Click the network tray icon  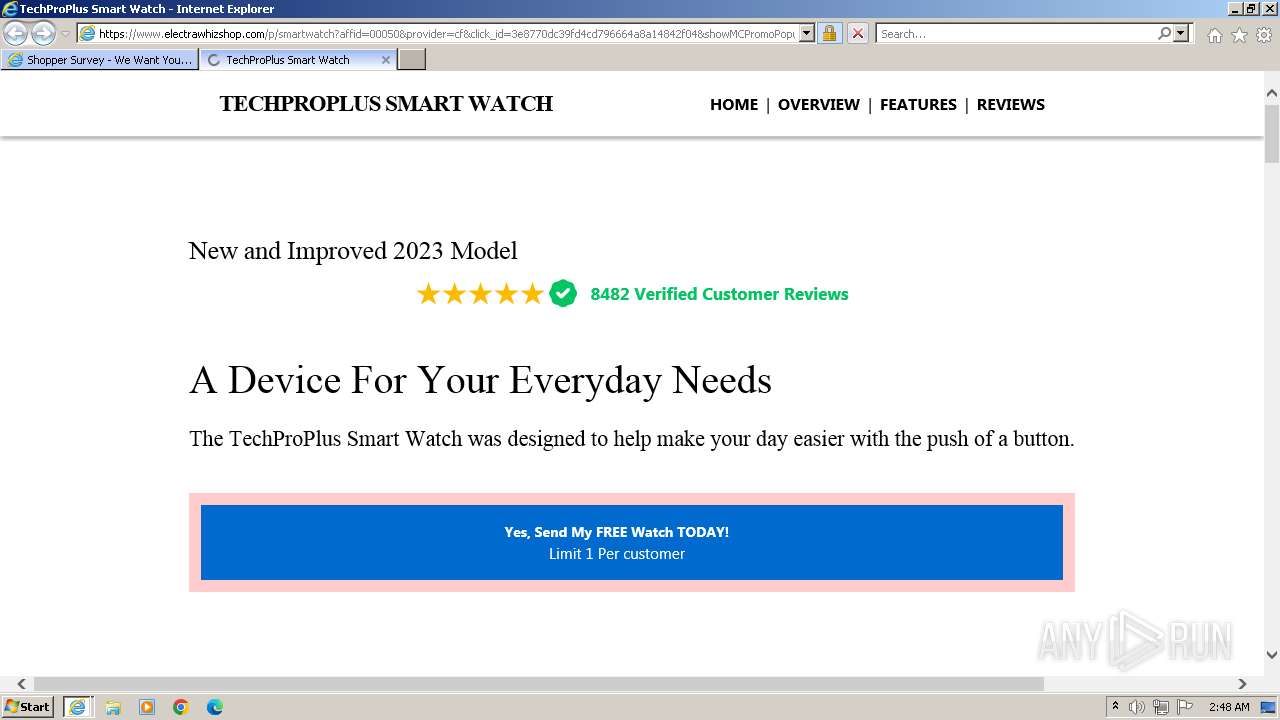pos(1161,707)
